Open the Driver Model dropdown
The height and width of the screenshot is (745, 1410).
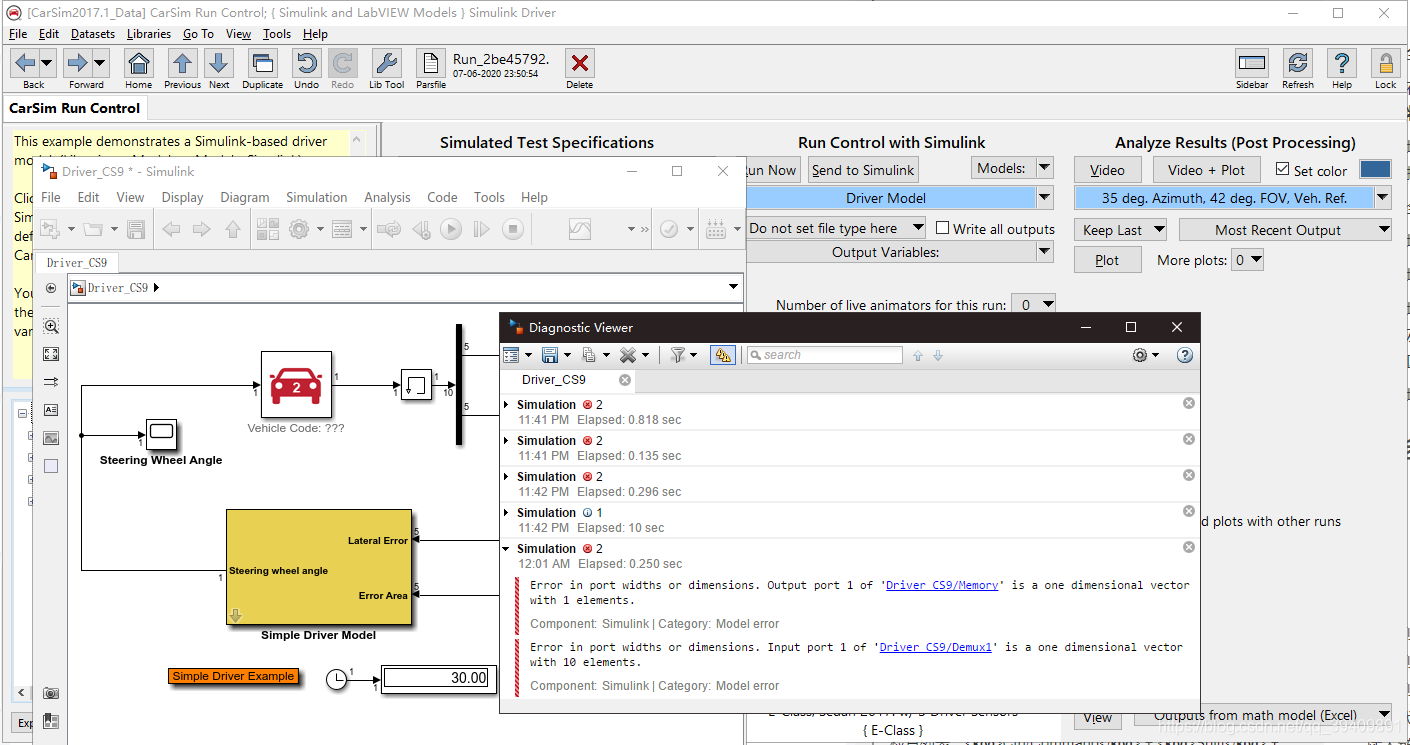[x=1045, y=198]
